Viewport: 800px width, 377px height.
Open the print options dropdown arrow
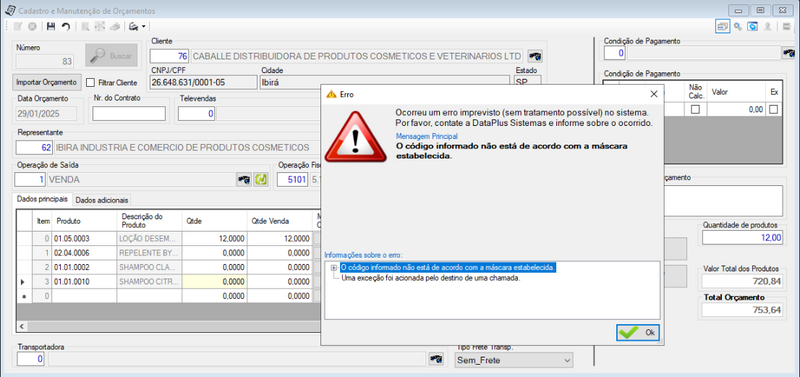coord(143,27)
